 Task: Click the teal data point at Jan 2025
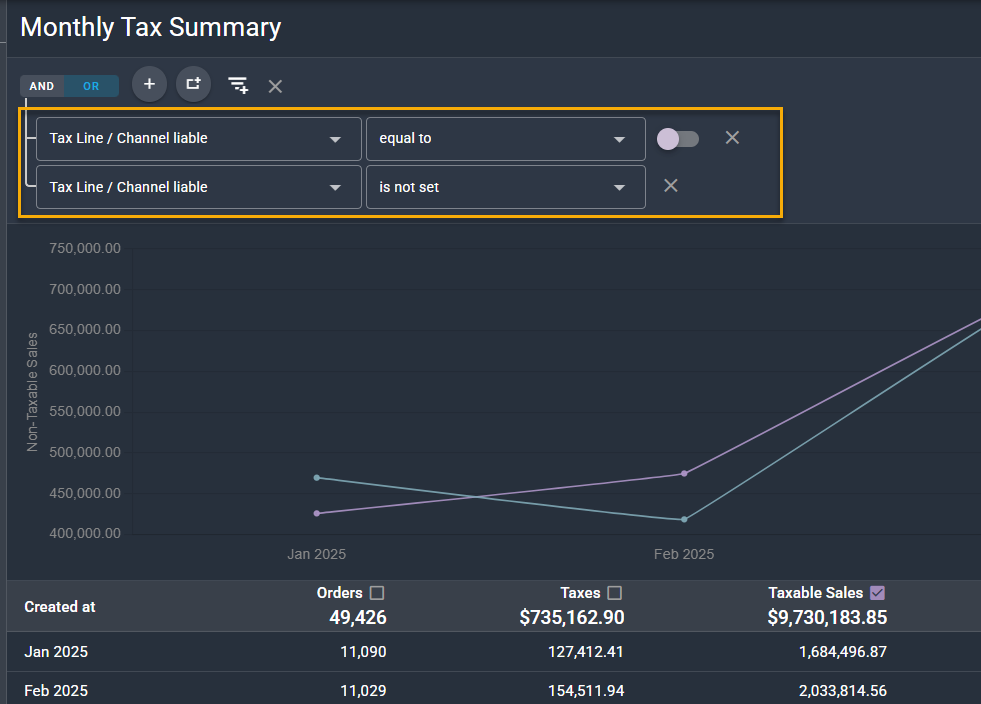(x=317, y=477)
